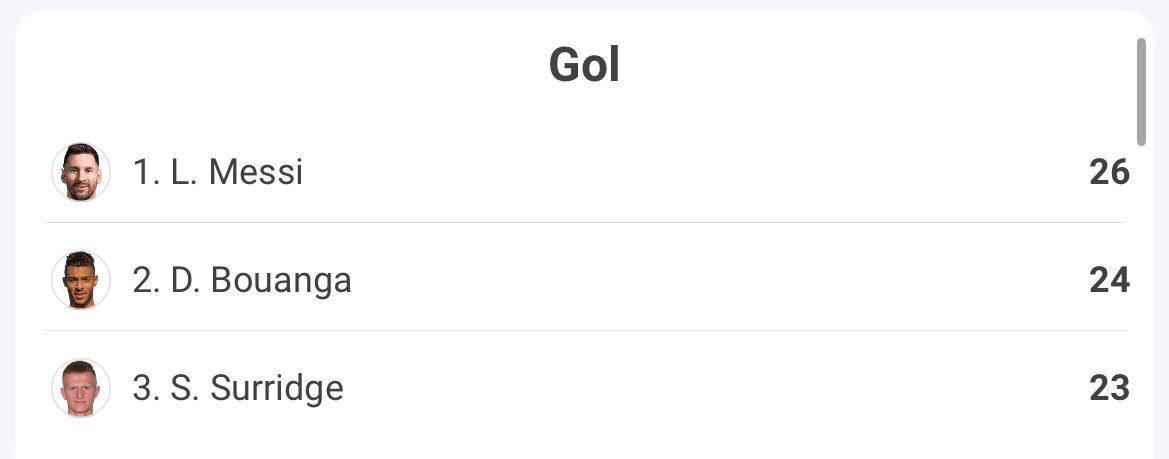Click the divider line below Messi's row
Viewport: 1169px width, 459px height.
coord(585,222)
